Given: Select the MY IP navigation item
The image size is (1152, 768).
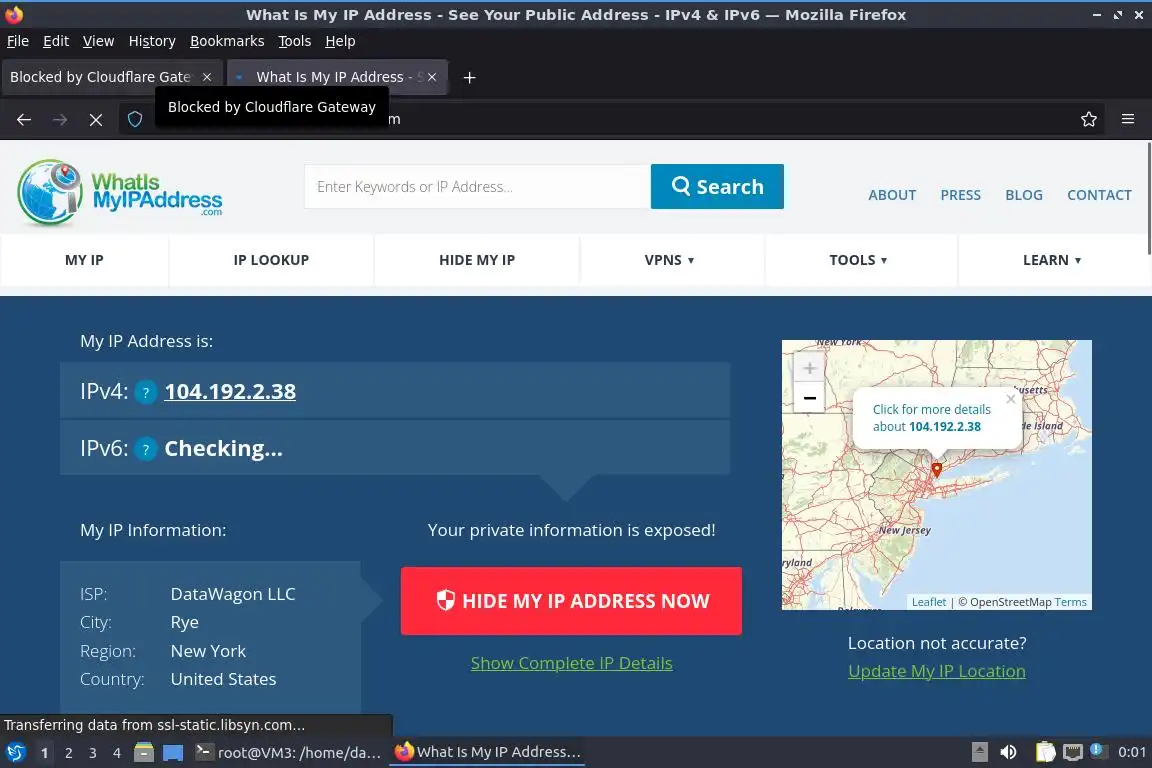Looking at the screenshot, I should (x=84, y=260).
